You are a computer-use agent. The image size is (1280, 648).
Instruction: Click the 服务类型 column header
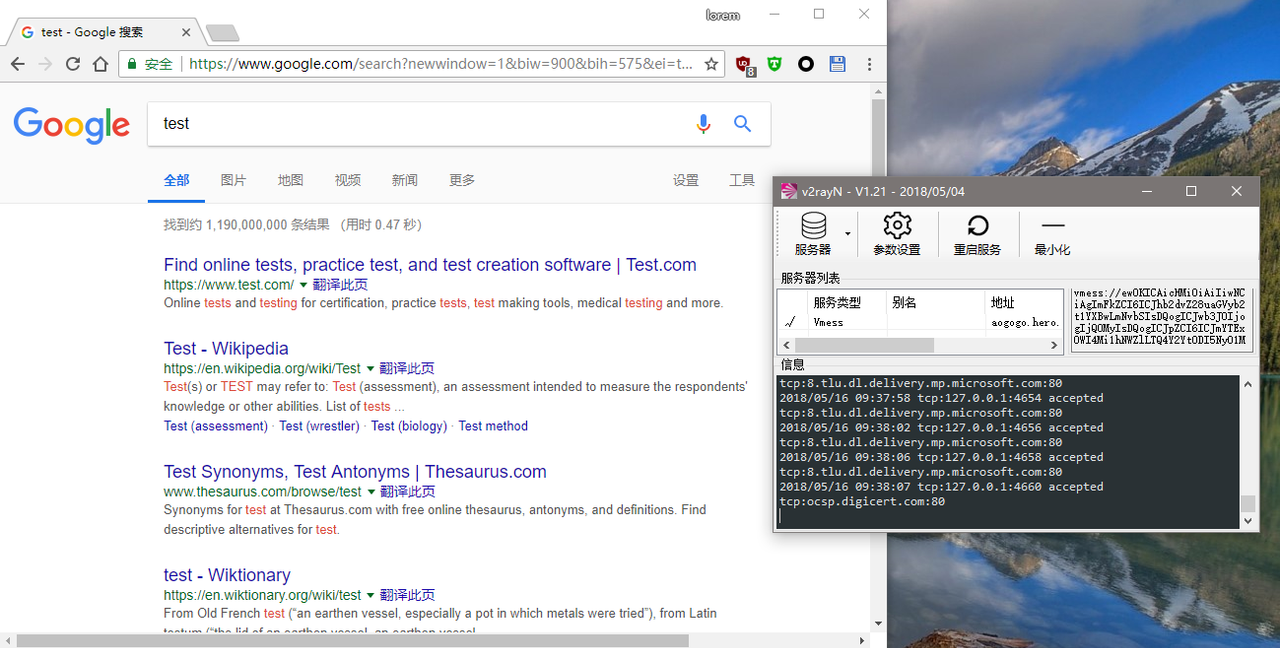(836, 302)
